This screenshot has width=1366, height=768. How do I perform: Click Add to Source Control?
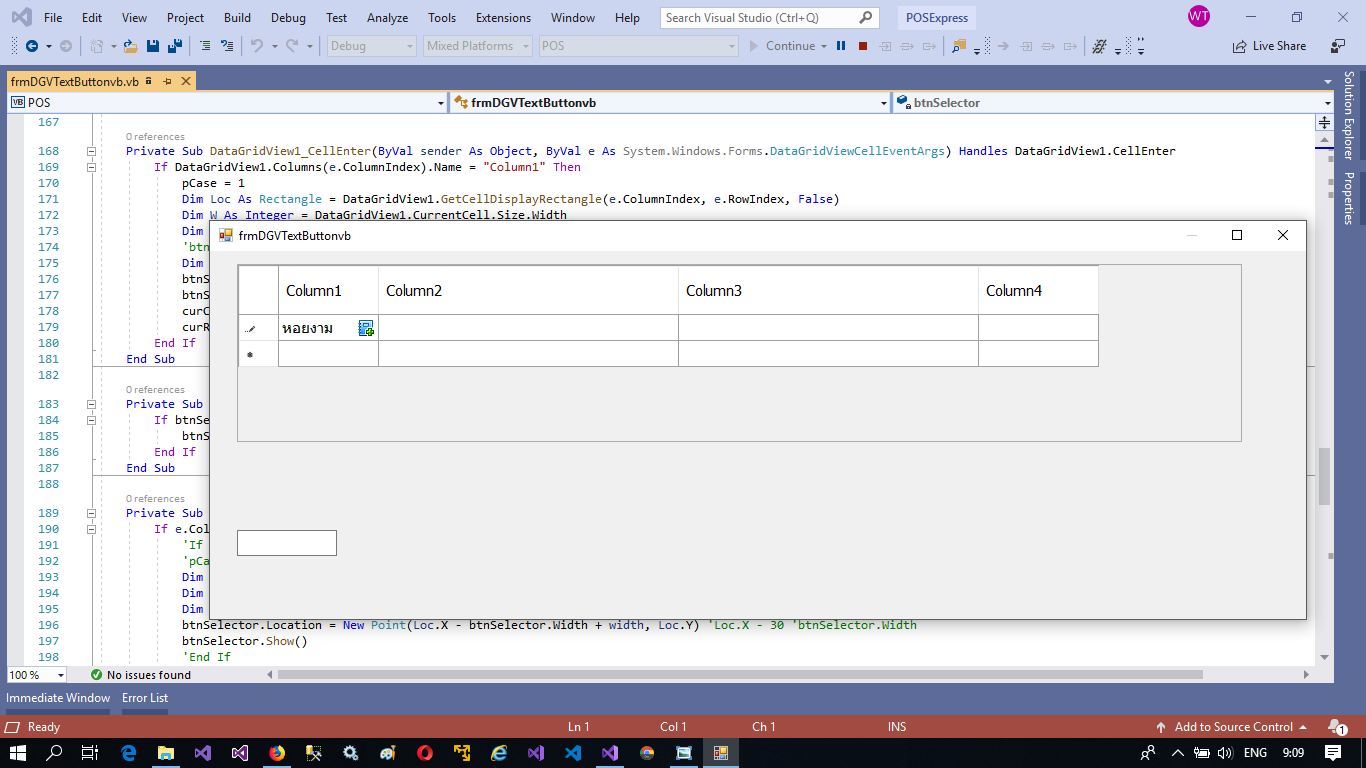1232,727
